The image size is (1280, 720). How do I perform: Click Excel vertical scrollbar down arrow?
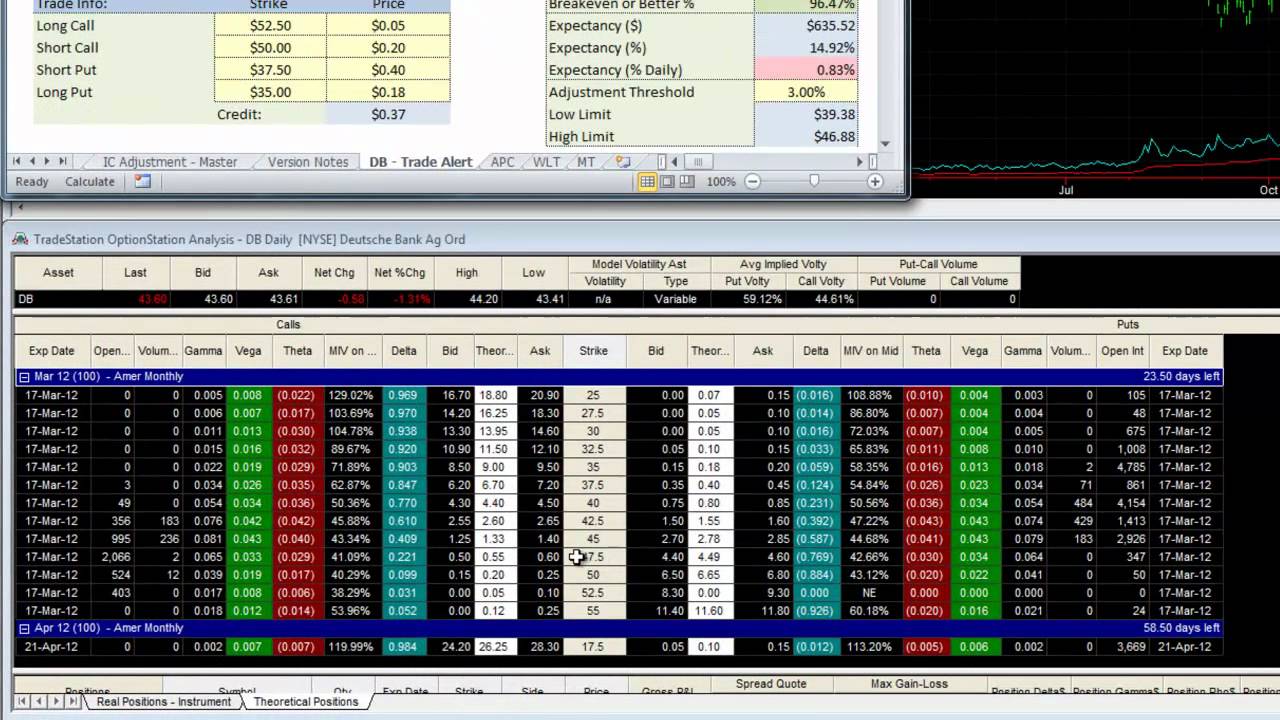pyautogui.click(x=885, y=144)
